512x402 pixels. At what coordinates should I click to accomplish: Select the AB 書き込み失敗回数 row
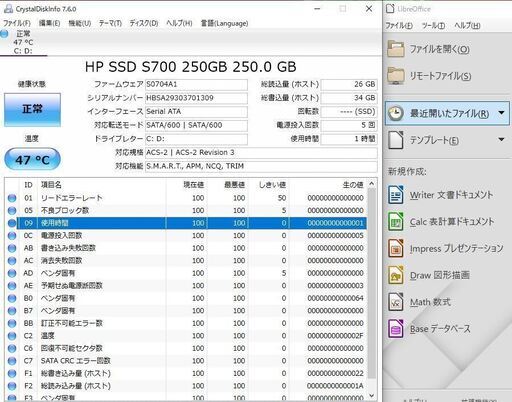[x=187, y=248]
